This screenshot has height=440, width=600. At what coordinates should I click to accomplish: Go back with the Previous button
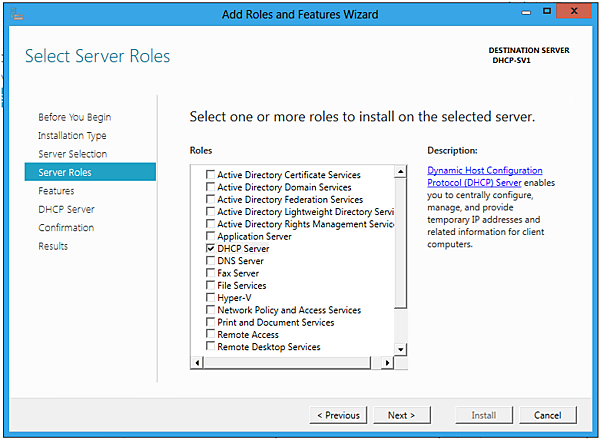click(338, 415)
